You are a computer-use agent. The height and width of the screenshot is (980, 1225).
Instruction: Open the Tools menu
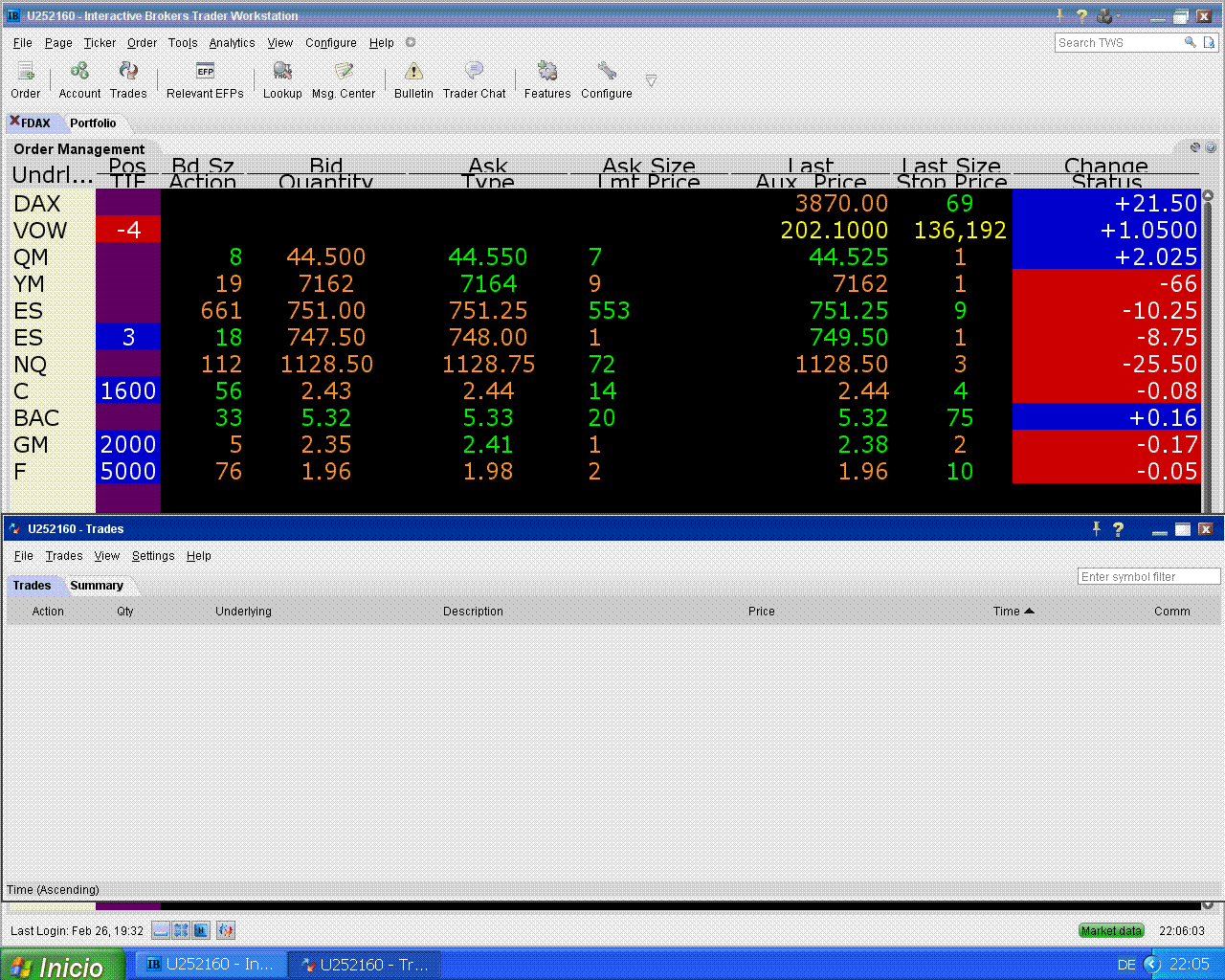[x=183, y=43]
